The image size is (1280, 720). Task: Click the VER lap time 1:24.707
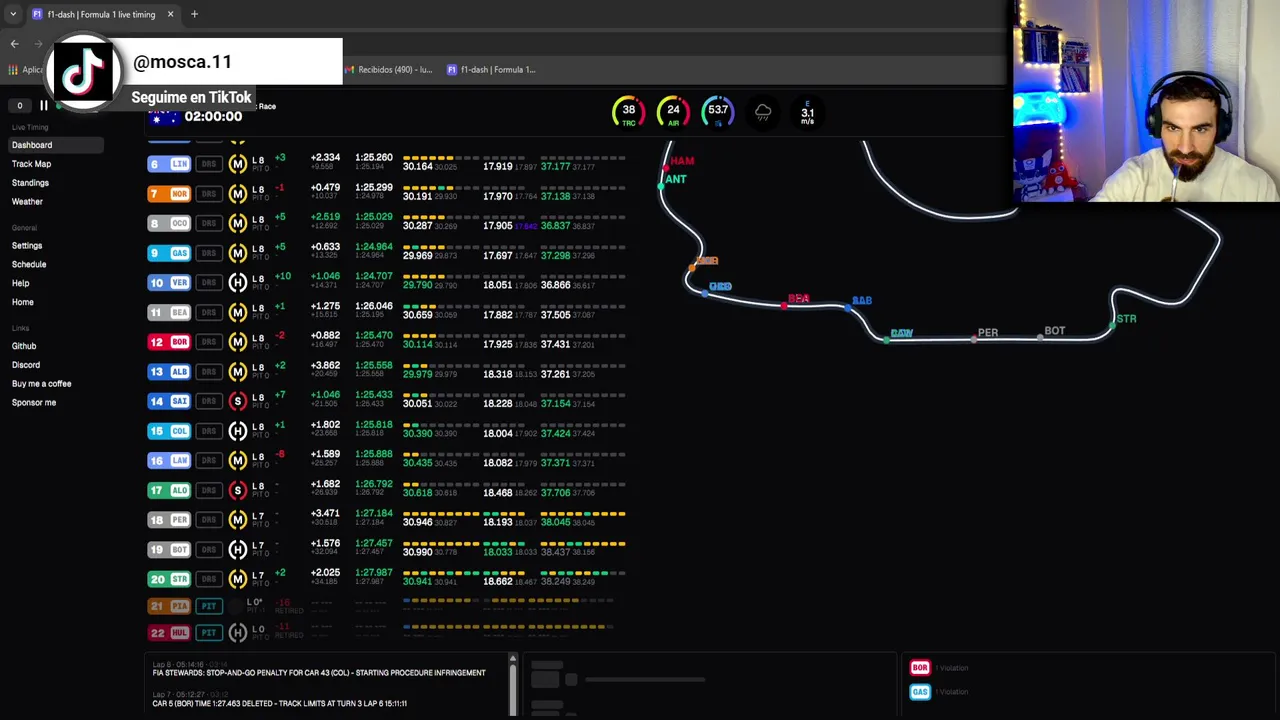click(x=374, y=276)
